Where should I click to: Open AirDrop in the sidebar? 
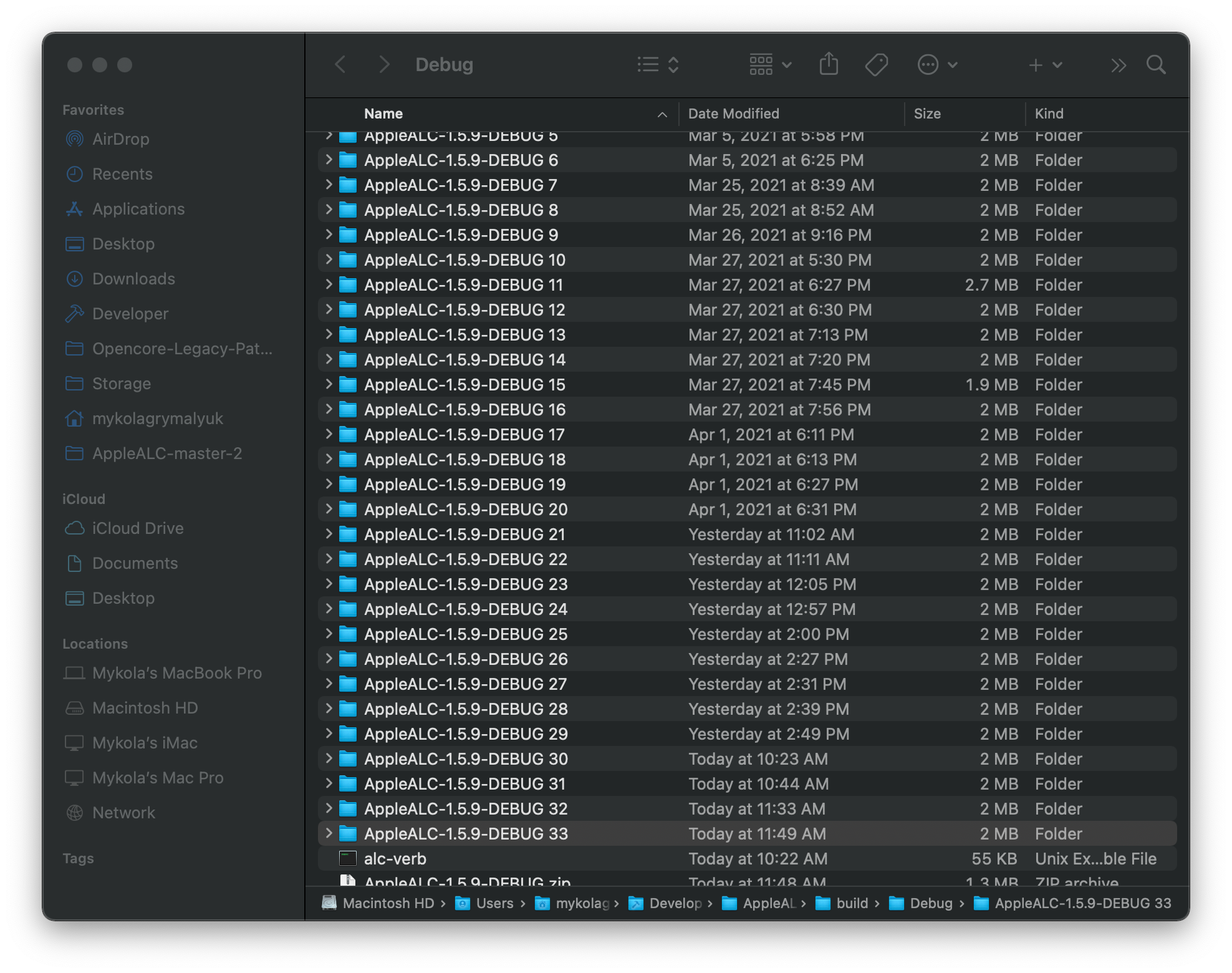120,139
